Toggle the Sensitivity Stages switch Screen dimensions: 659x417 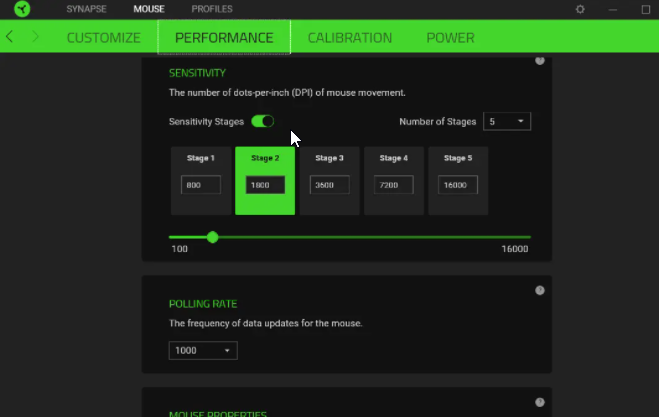(263, 121)
